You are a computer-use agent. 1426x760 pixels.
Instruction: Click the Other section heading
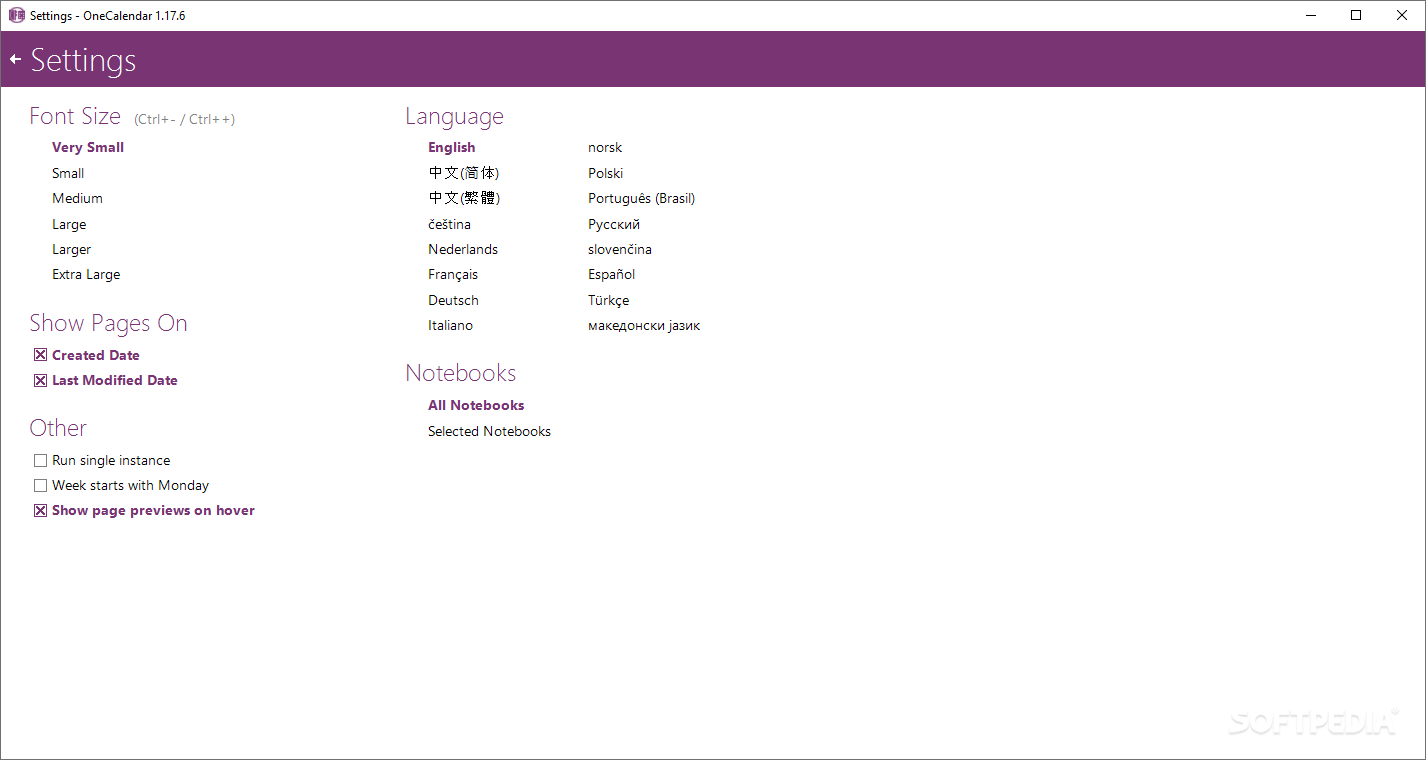click(58, 428)
